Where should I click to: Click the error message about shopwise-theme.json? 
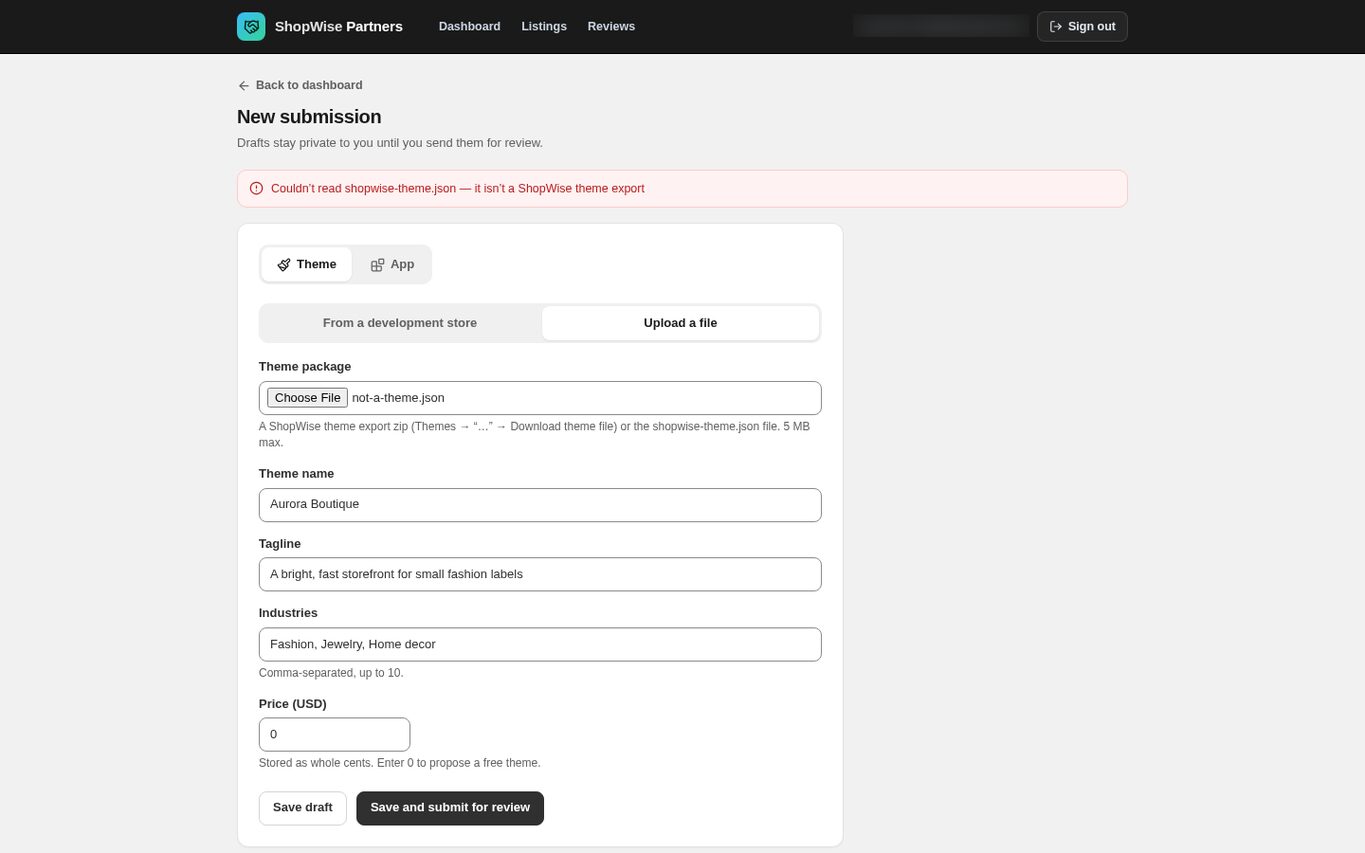pos(458,189)
